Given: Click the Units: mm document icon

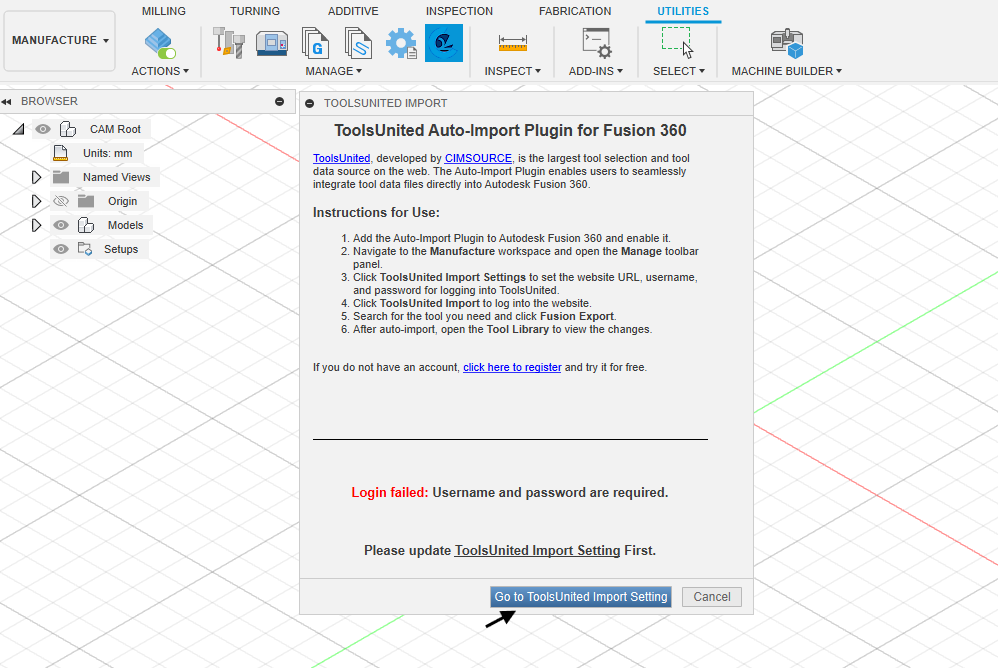Looking at the screenshot, I should [x=60, y=153].
